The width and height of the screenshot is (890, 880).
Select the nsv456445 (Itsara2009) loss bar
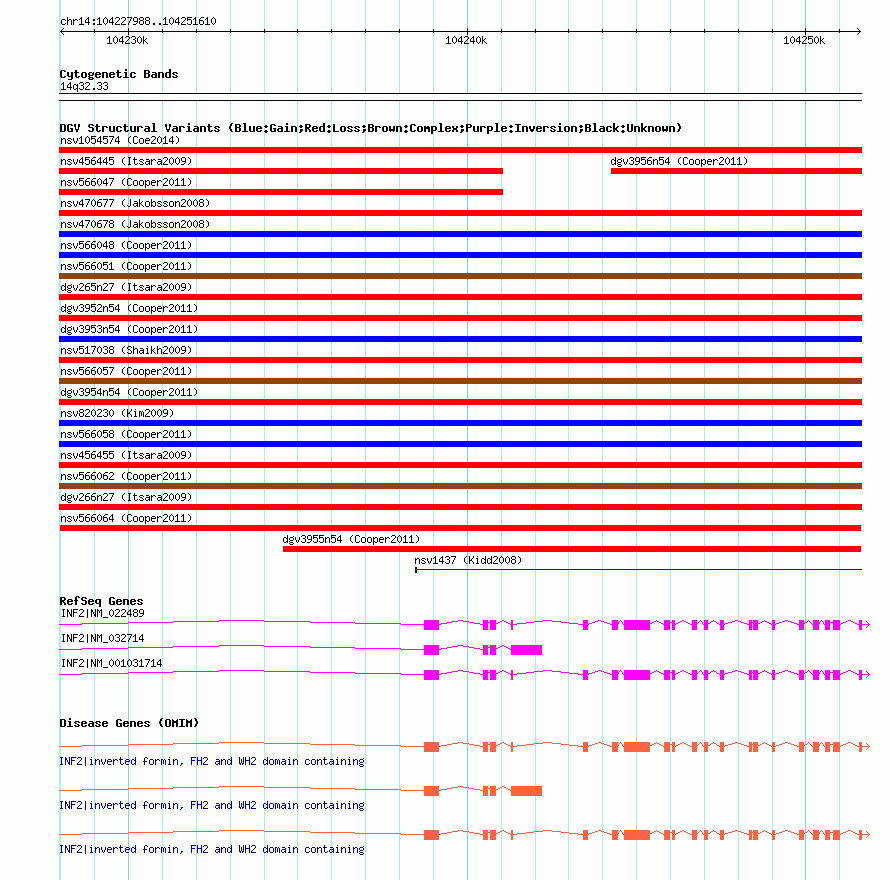(x=281, y=171)
